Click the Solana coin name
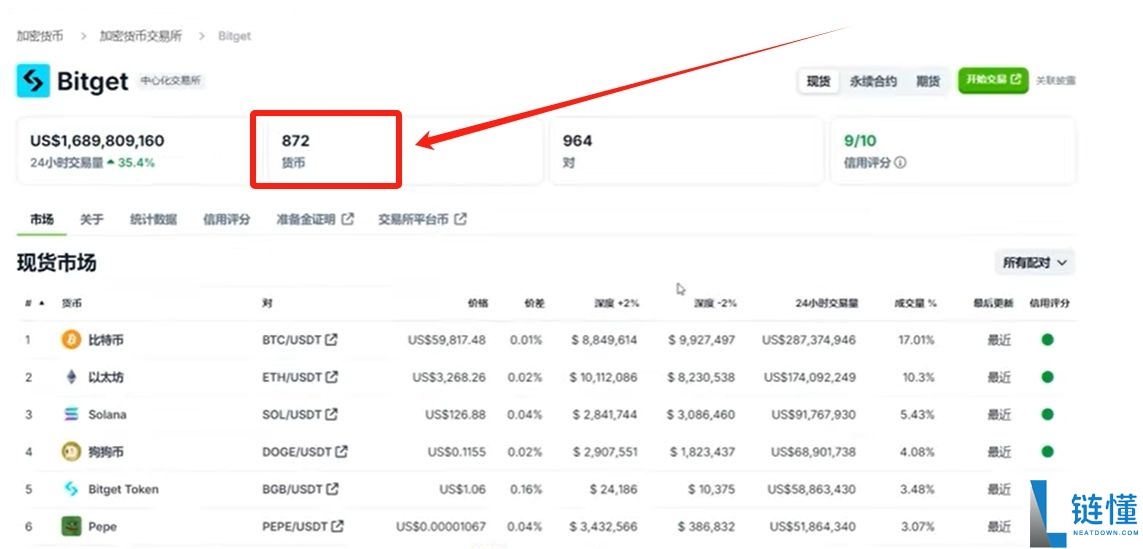The width and height of the screenshot is (1143, 549). click(107, 414)
